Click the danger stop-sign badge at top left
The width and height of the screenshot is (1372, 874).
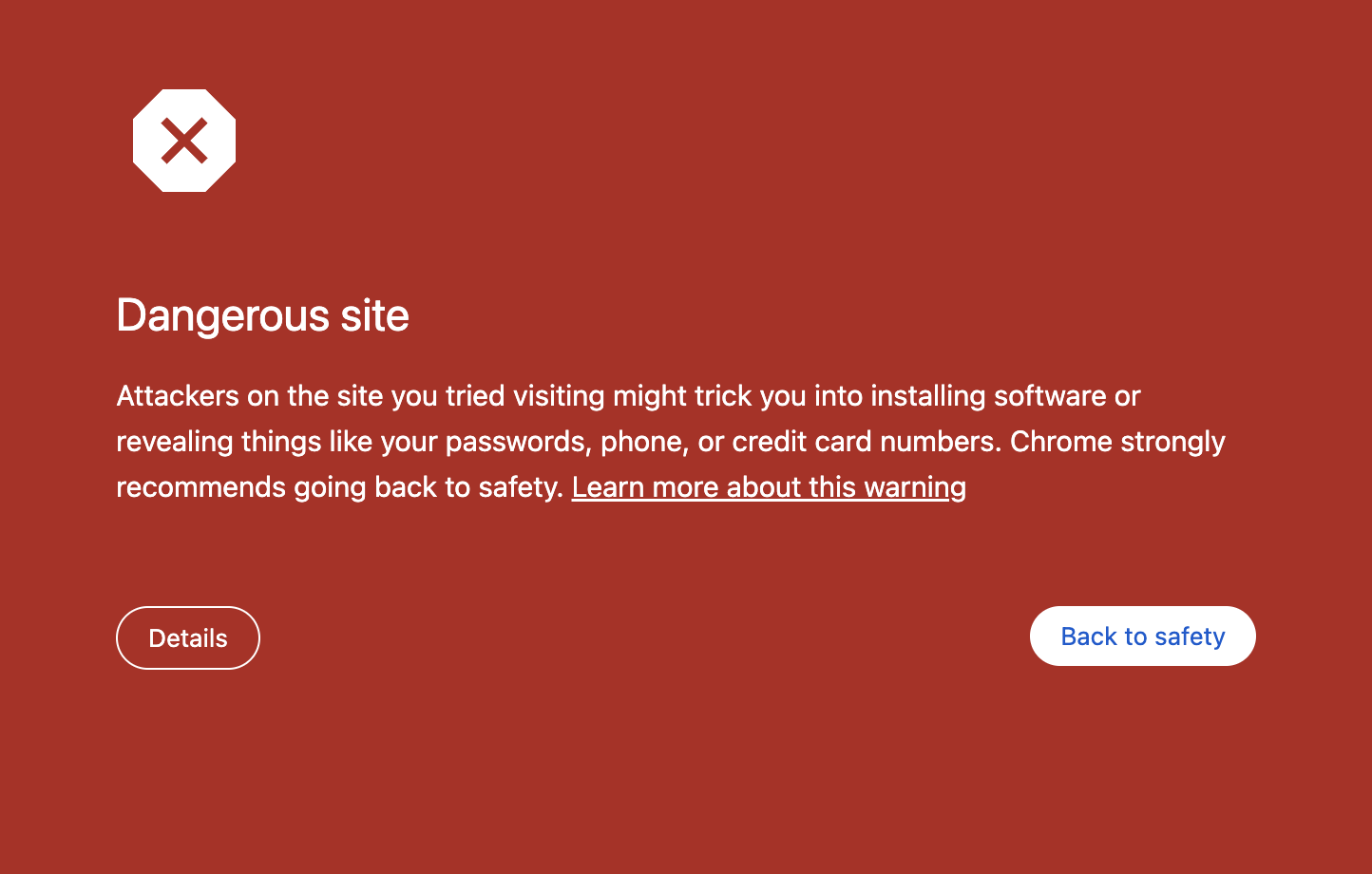tap(184, 140)
